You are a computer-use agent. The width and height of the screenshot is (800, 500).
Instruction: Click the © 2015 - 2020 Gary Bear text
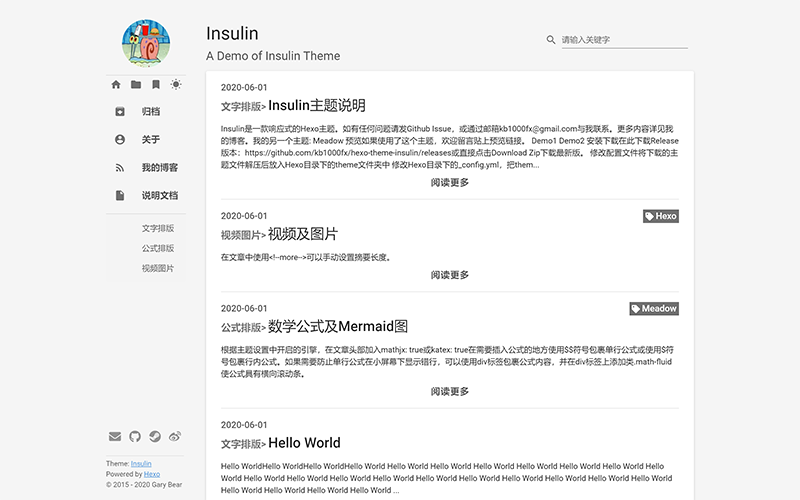tap(144, 485)
